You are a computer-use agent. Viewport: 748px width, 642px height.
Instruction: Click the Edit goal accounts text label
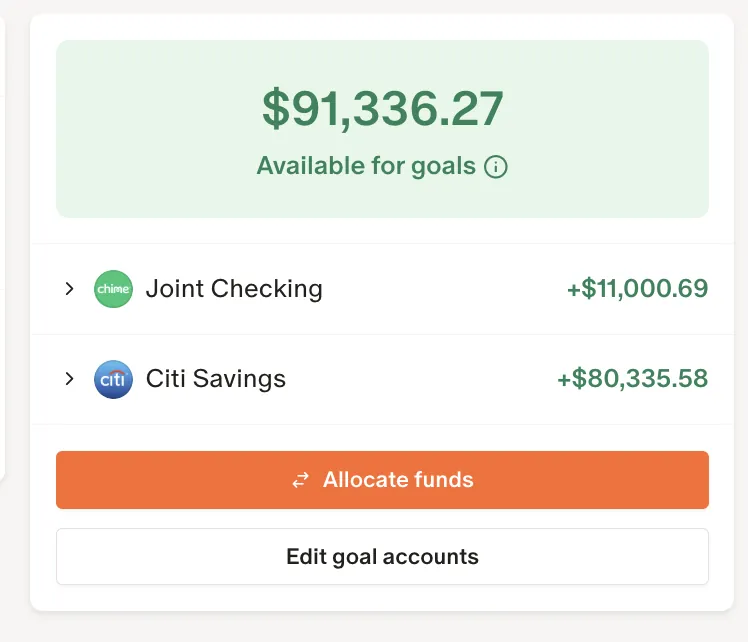pyautogui.click(x=383, y=557)
